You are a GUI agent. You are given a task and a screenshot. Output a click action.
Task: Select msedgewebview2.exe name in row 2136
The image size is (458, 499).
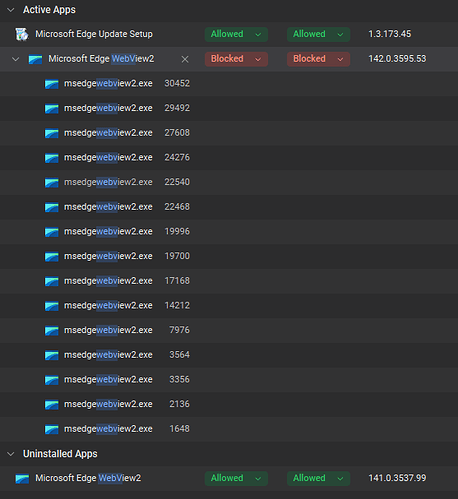click(x=108, y=404)
